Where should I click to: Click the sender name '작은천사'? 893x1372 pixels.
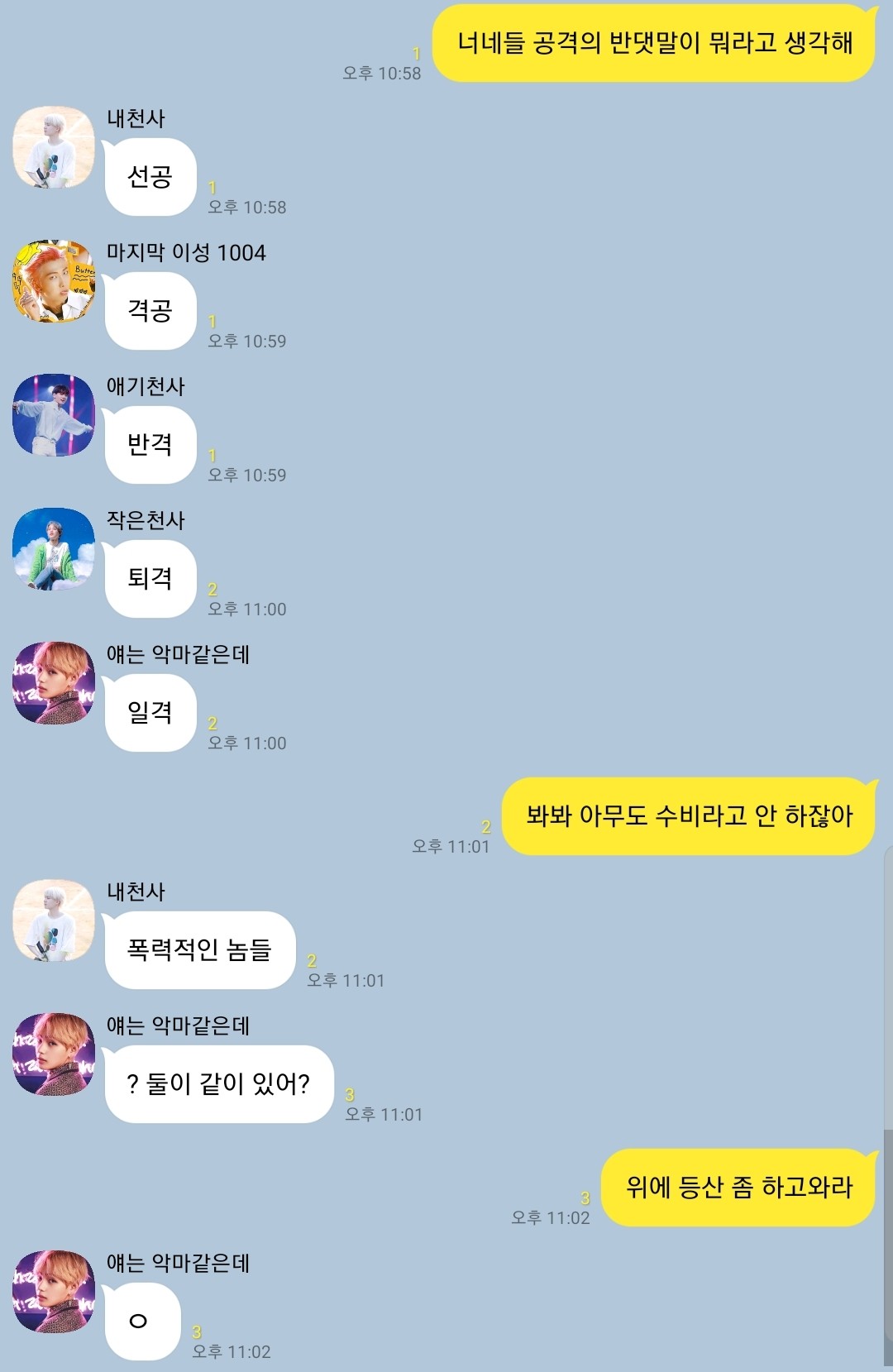[146, 520]
